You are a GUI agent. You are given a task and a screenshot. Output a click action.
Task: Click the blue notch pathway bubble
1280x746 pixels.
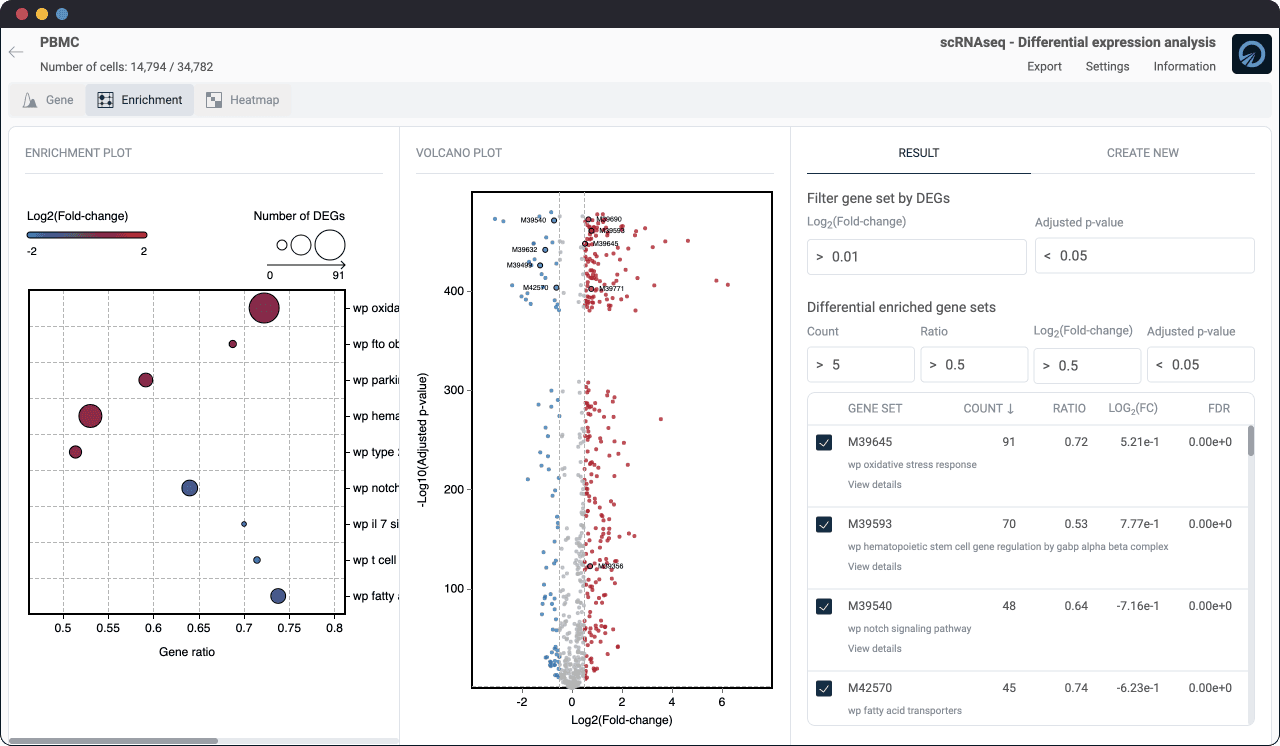click(189, 488)
